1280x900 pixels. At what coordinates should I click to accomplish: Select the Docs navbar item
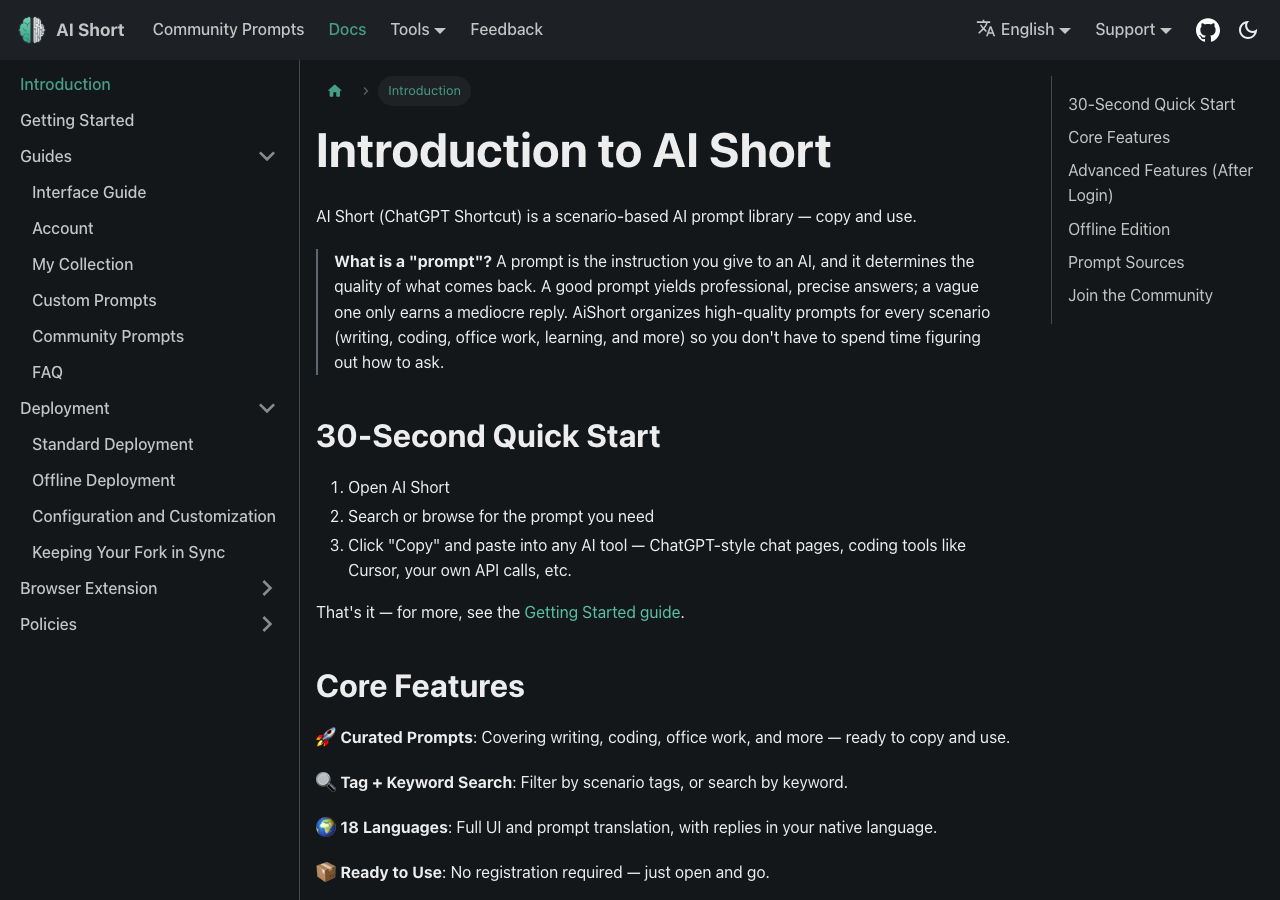[347, 30]
